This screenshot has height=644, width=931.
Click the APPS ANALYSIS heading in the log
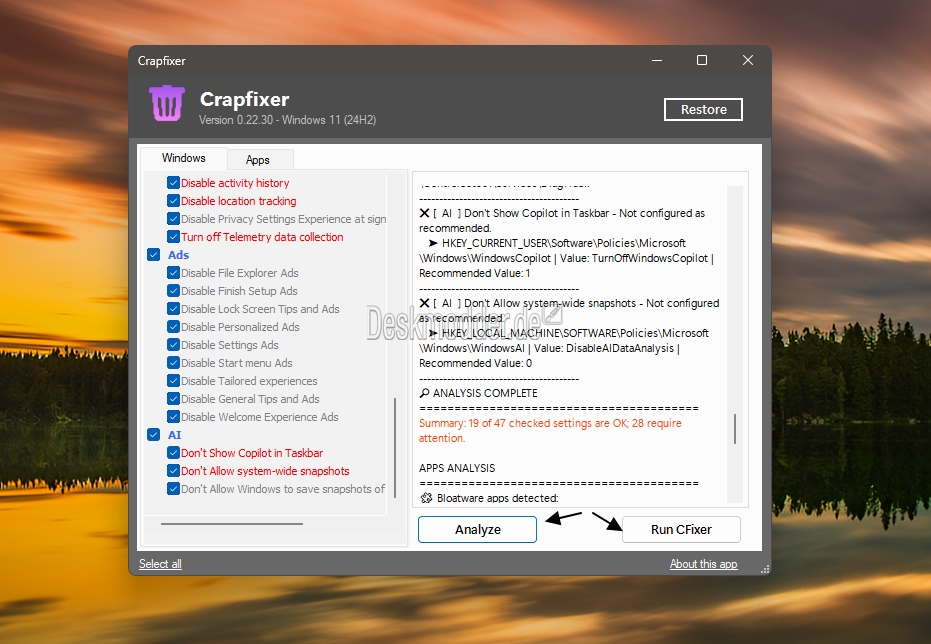[457, 468]
